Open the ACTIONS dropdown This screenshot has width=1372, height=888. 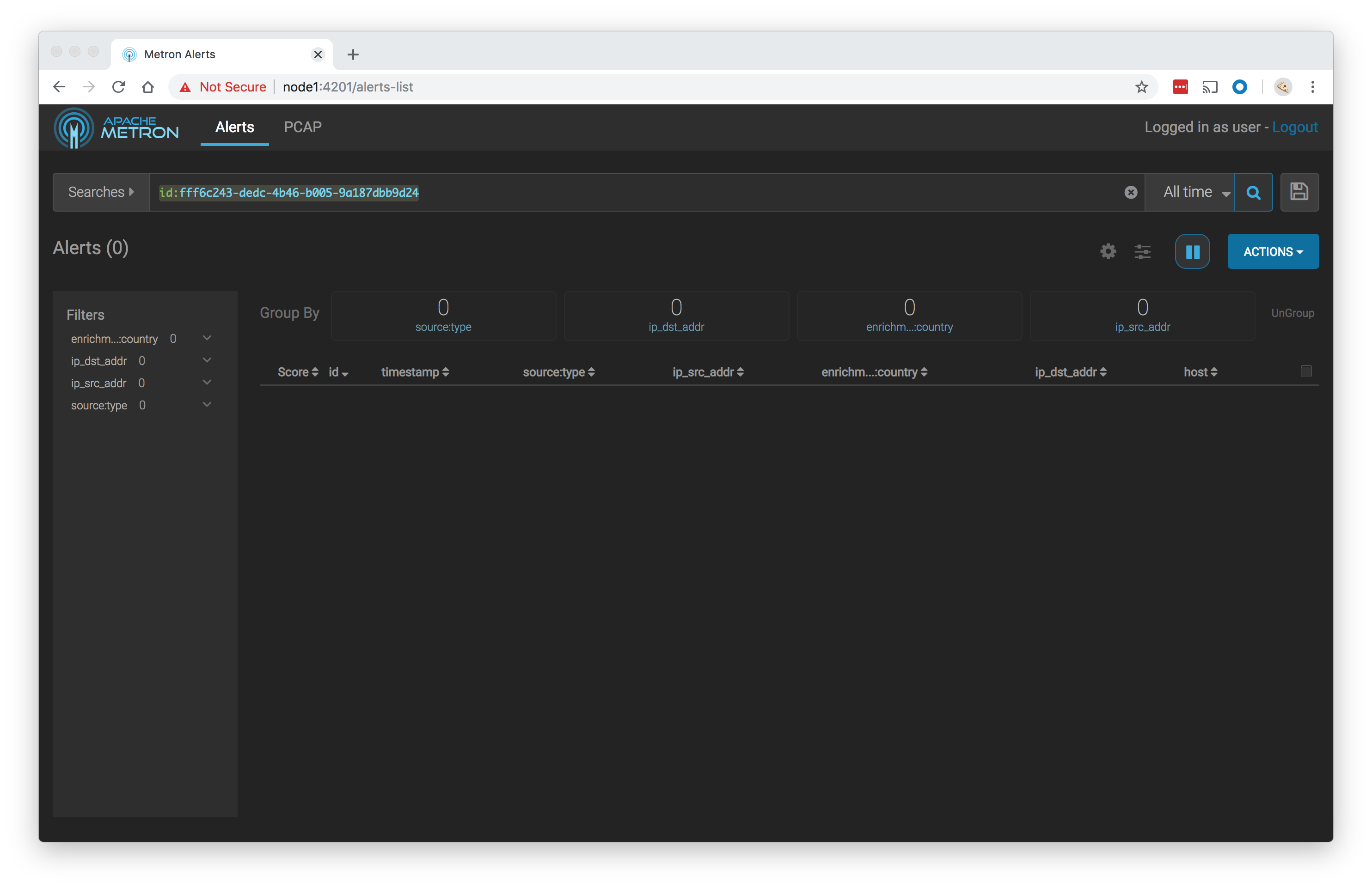1273,251
